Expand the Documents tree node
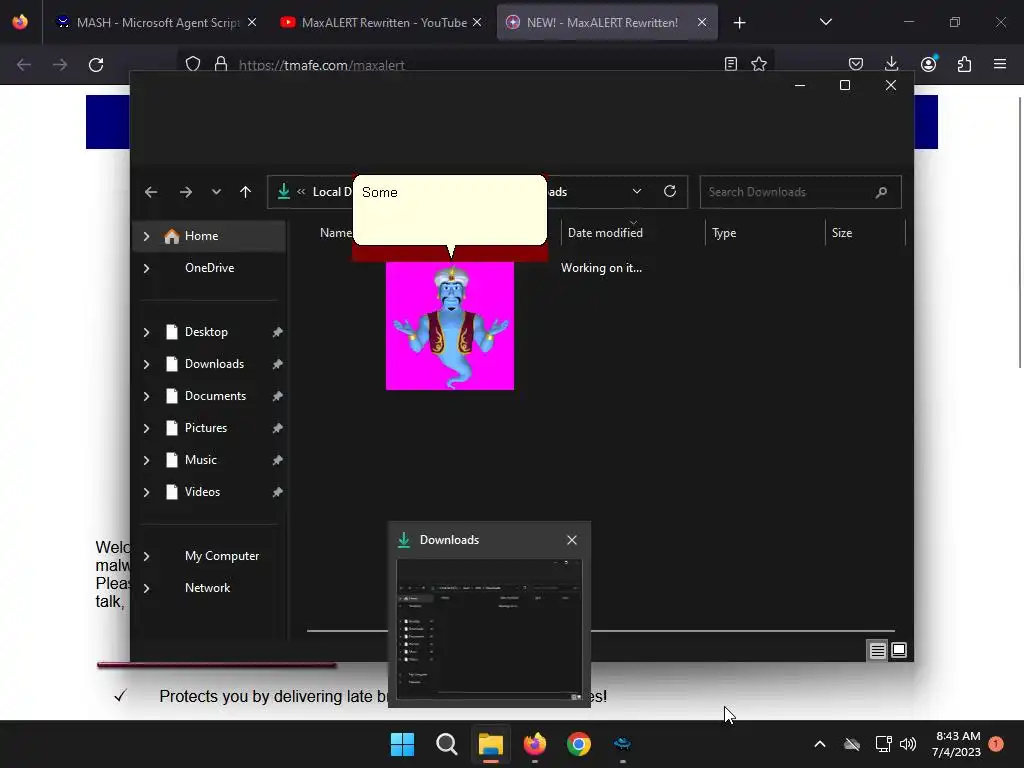 click(146, 396)
